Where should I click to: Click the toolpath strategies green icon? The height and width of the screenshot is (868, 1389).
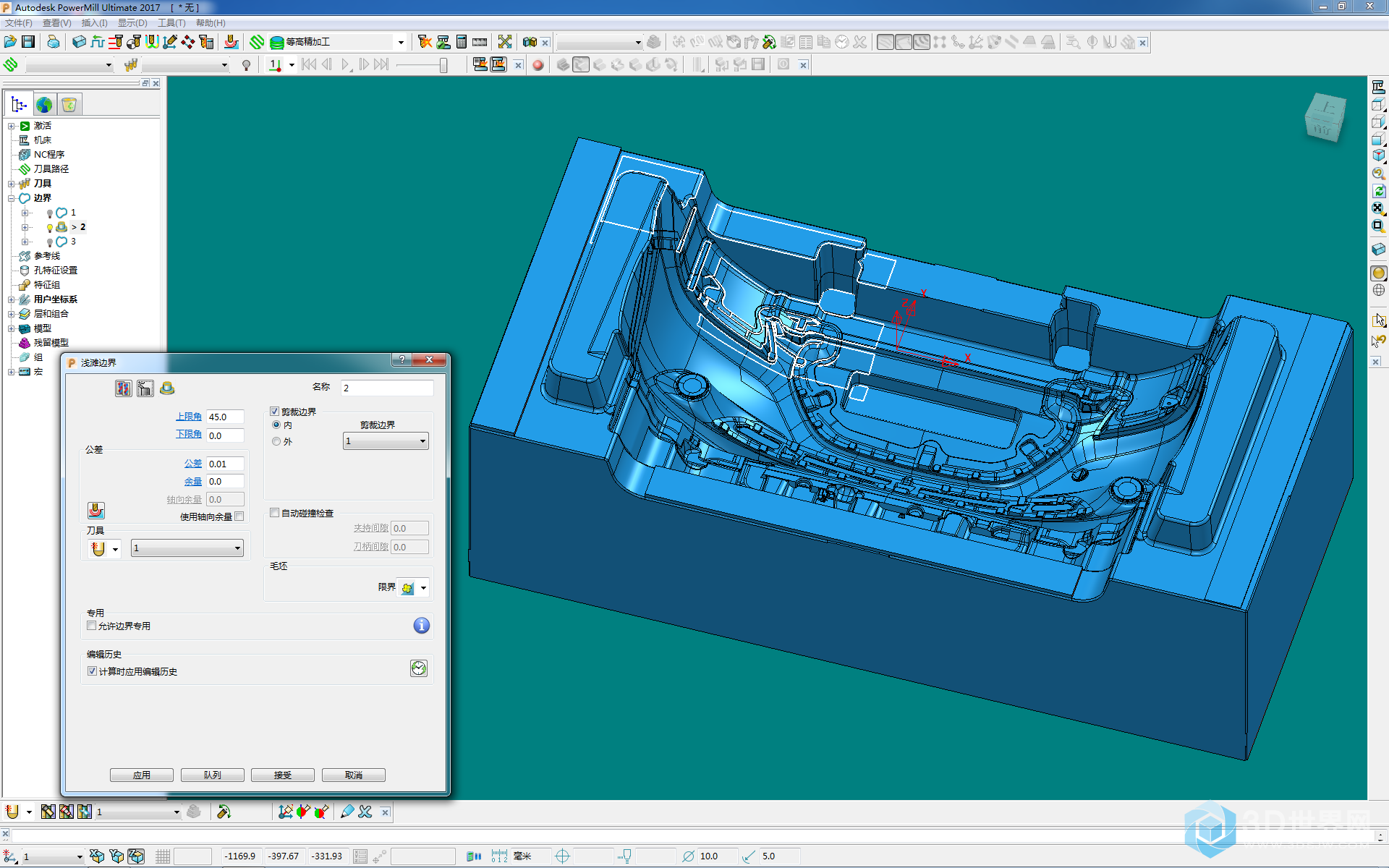point(257,42)
